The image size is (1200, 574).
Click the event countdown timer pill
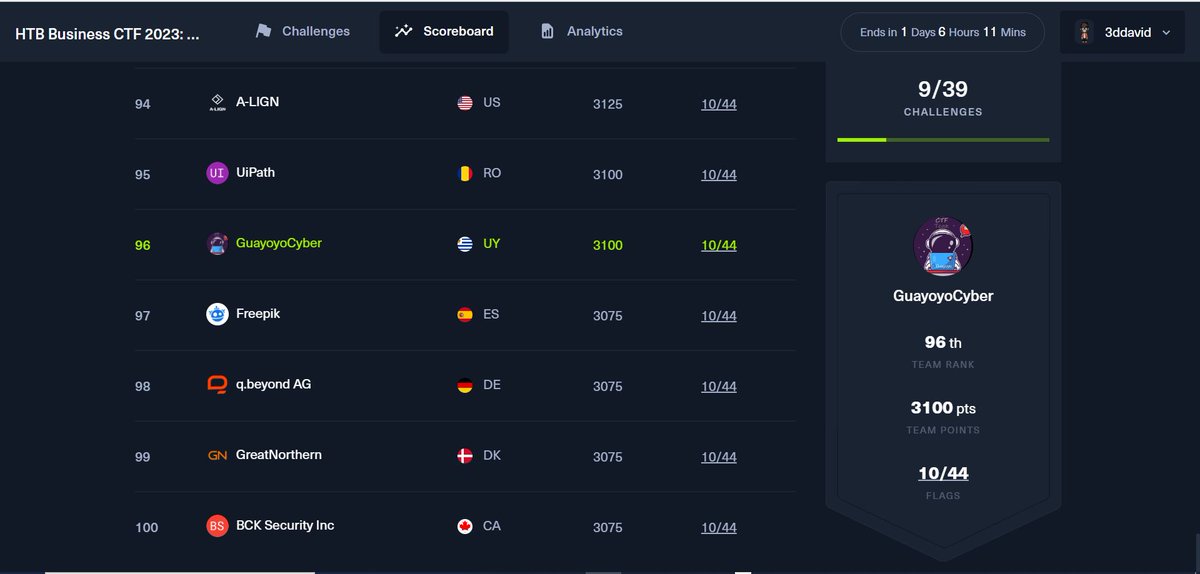[943, 32]
